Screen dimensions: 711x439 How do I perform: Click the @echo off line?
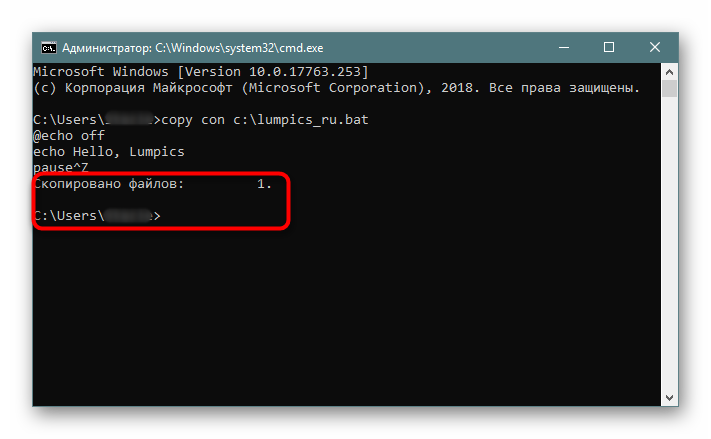coord(69,136)
